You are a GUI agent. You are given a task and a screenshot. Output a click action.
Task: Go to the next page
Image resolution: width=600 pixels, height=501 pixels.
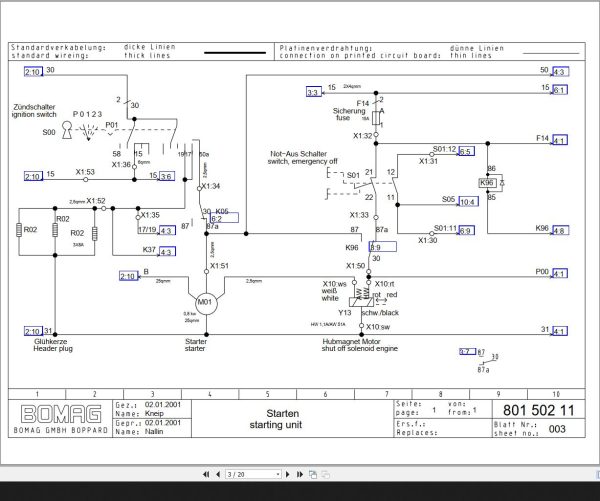pos(288,474)
